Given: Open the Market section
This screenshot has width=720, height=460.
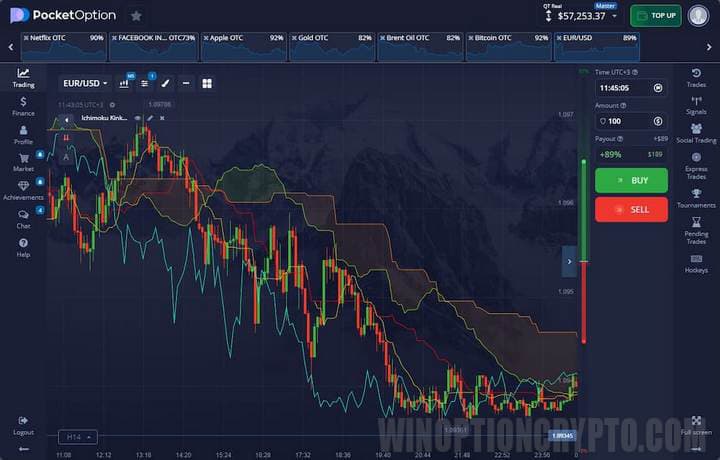Looking at the screenshot, I should [x=23, y=163].
